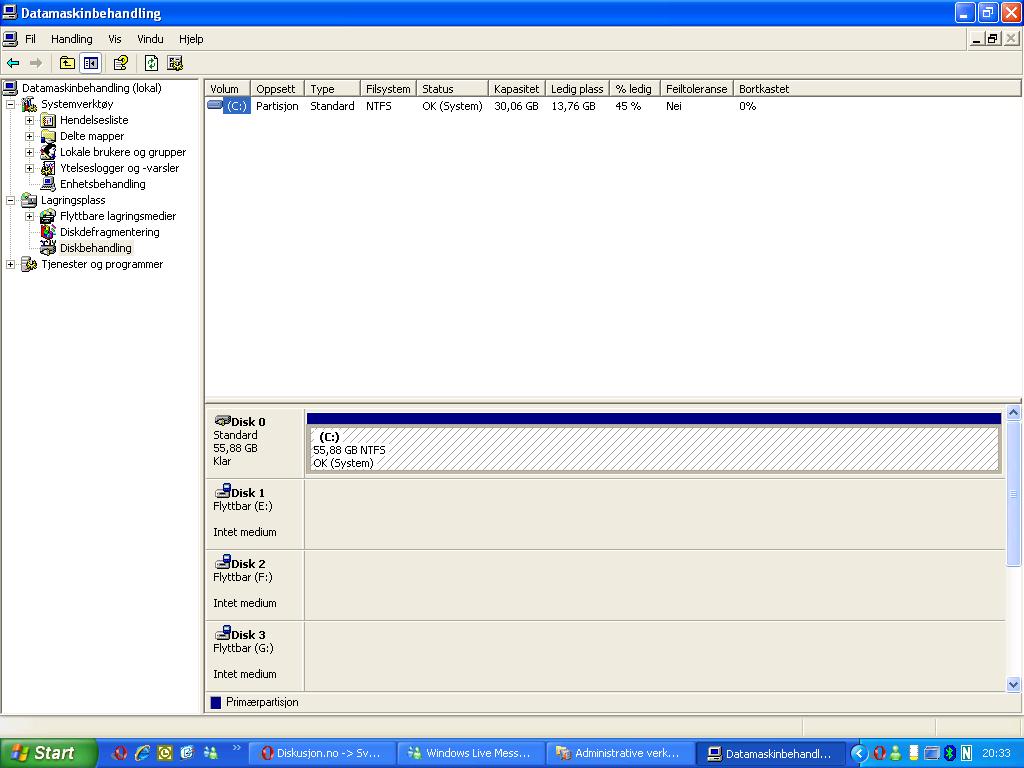Sort by Ledig plass column header
The image size is (1024, 768).
[577, 89]
